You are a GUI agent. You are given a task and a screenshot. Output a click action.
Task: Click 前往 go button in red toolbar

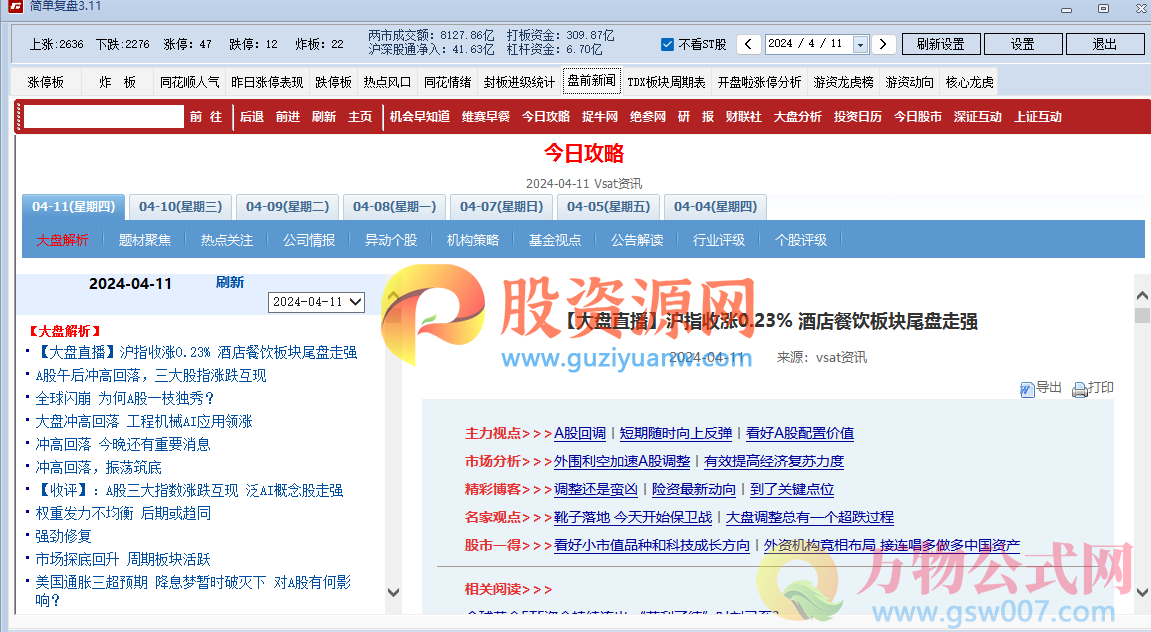[206, 117]
